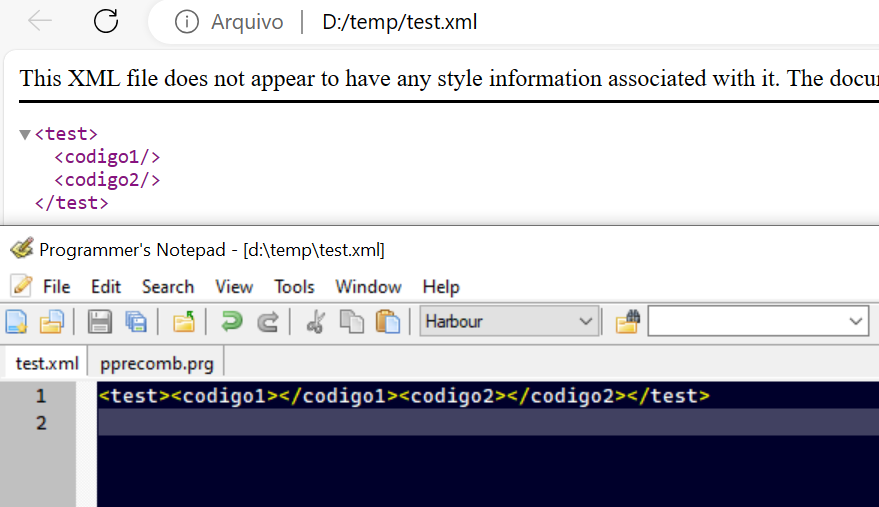Click the Redo arrow icon
Image resolution: width=879 pixels, height=507 pixels.
click(x=267, y=322)
